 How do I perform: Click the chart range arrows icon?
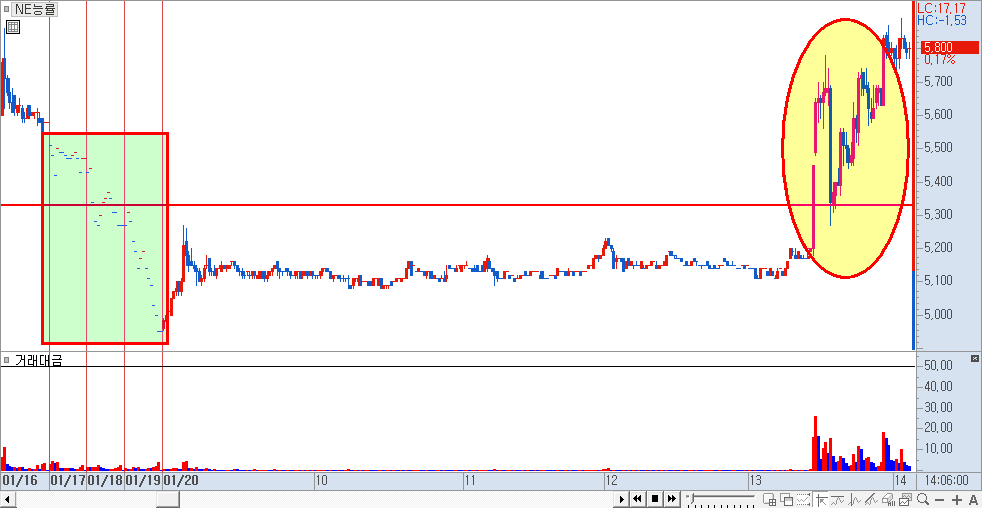pyautogui.click(x=803, y=499)
